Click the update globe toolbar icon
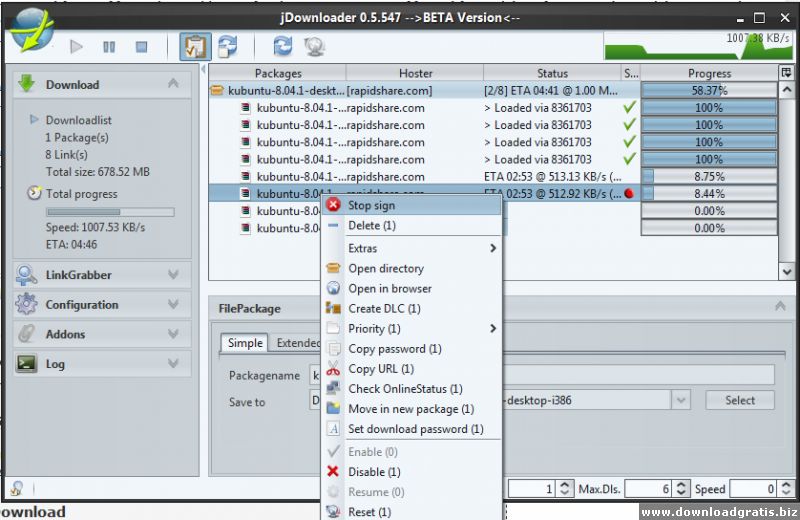Viewport: 800px width, 520px height. pyautogui.click(x=315, y=46)
